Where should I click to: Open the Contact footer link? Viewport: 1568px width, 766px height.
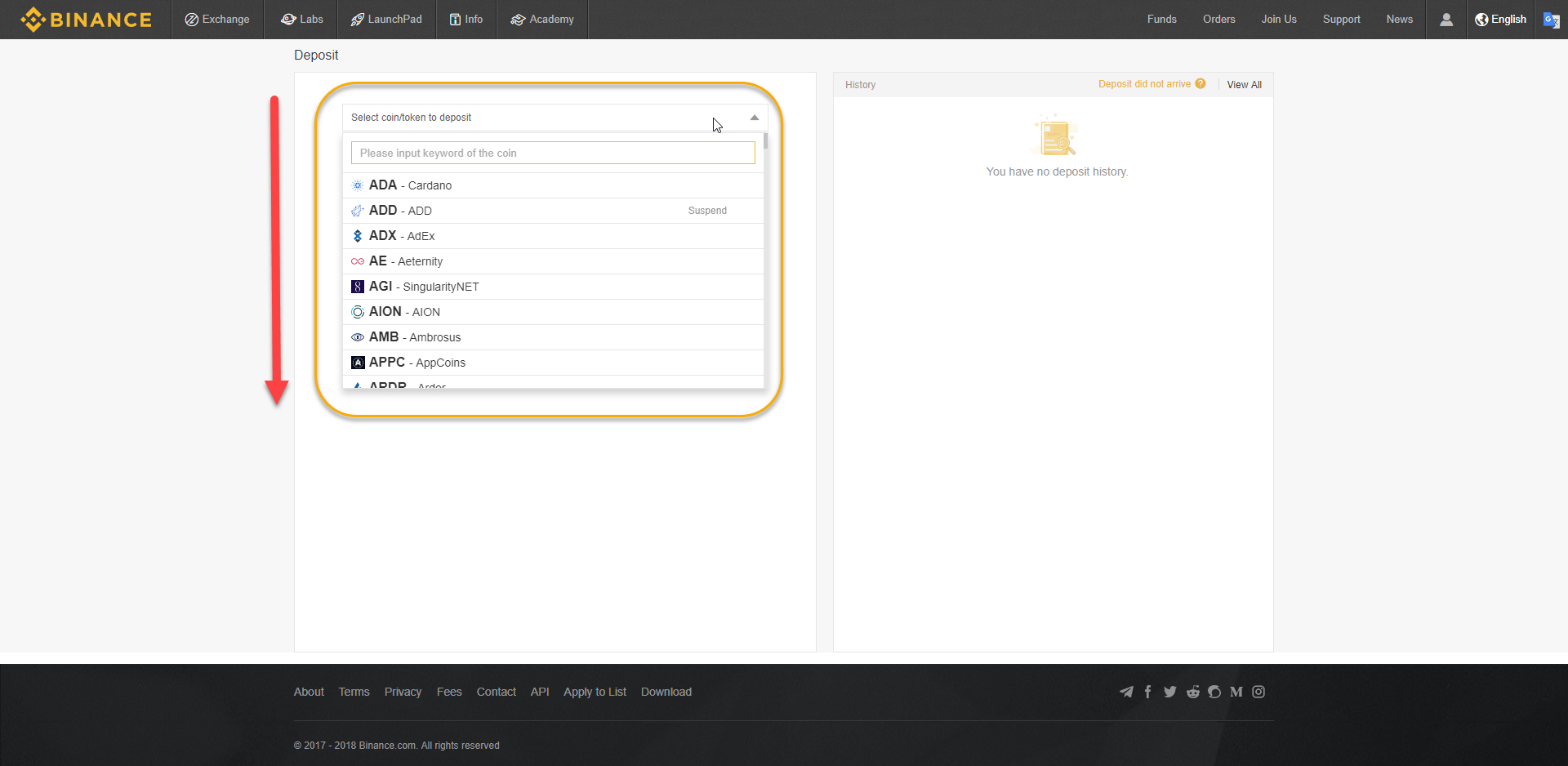pyautogui.click(x=497, y=692)
